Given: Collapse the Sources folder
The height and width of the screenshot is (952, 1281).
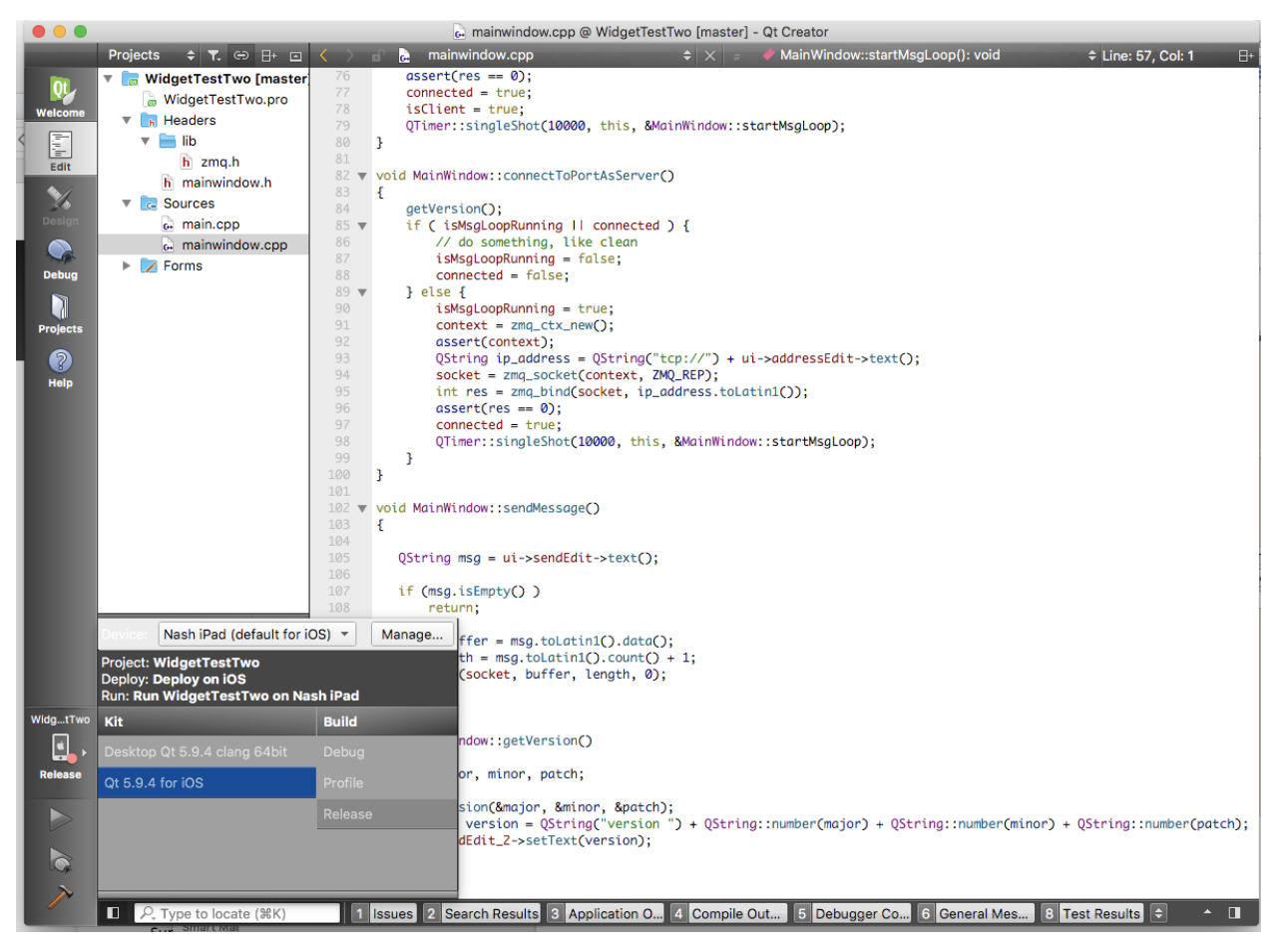Looking at the screenshot, I should point(127,204).
